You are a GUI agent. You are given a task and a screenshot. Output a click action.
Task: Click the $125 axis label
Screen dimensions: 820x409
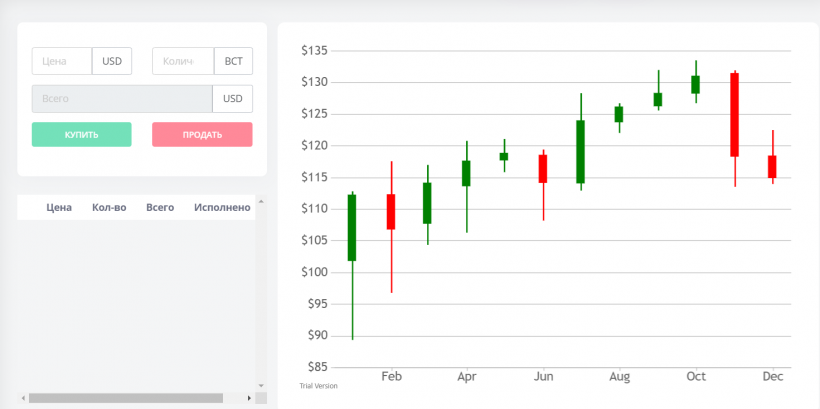pos(314,114)
